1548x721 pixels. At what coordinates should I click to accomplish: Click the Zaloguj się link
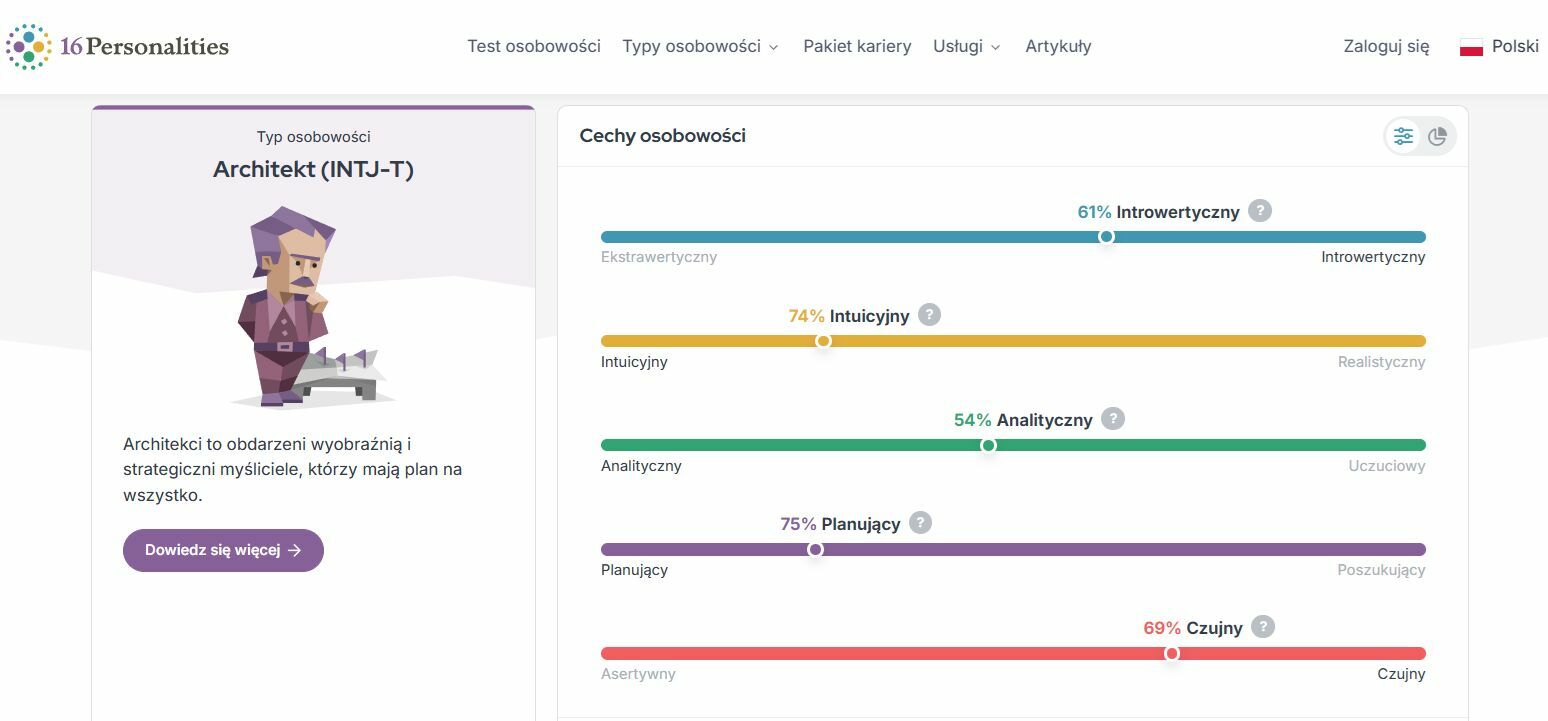tap(1386, 46)
